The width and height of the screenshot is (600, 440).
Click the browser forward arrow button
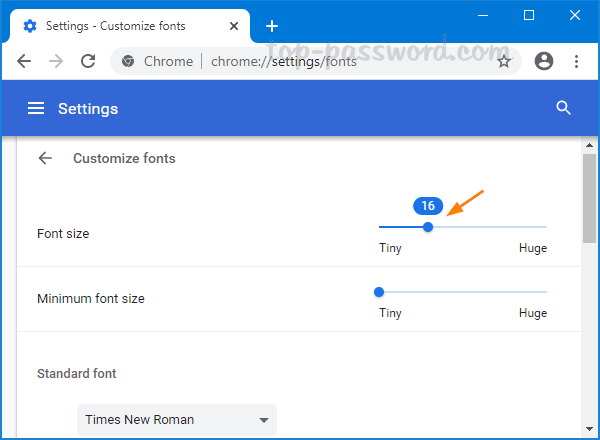56,61
